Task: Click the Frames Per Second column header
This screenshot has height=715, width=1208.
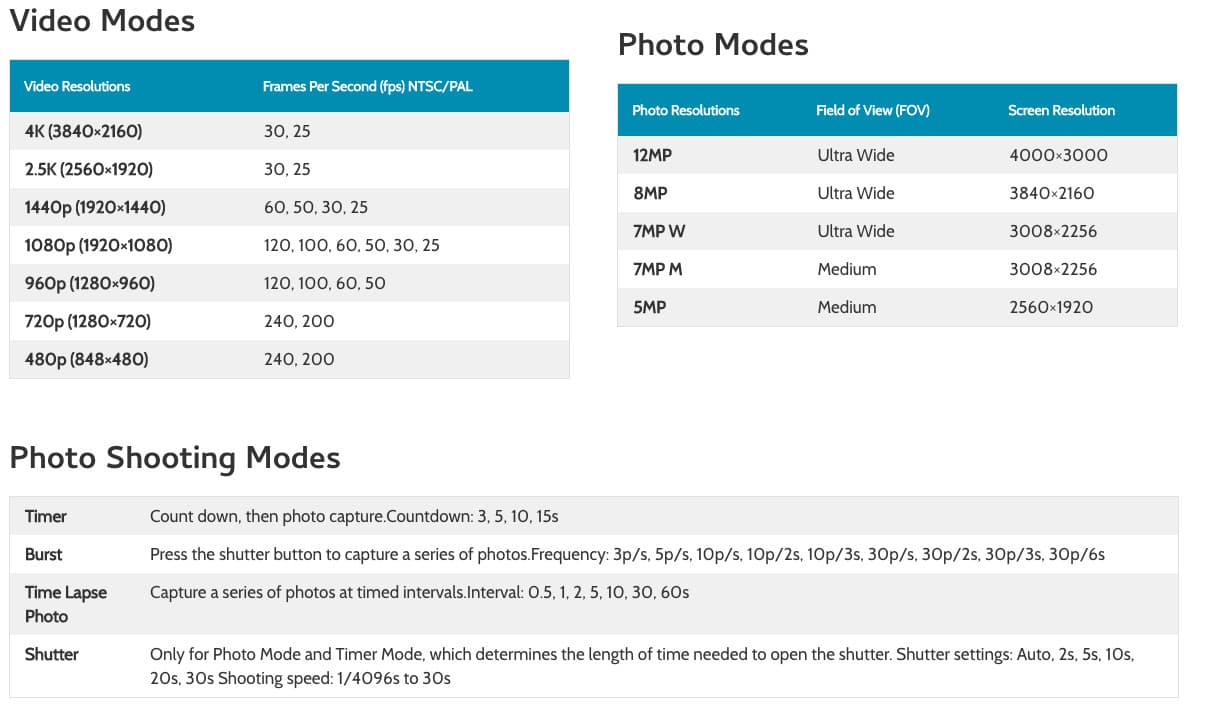Action: click(x=367, y=86)
